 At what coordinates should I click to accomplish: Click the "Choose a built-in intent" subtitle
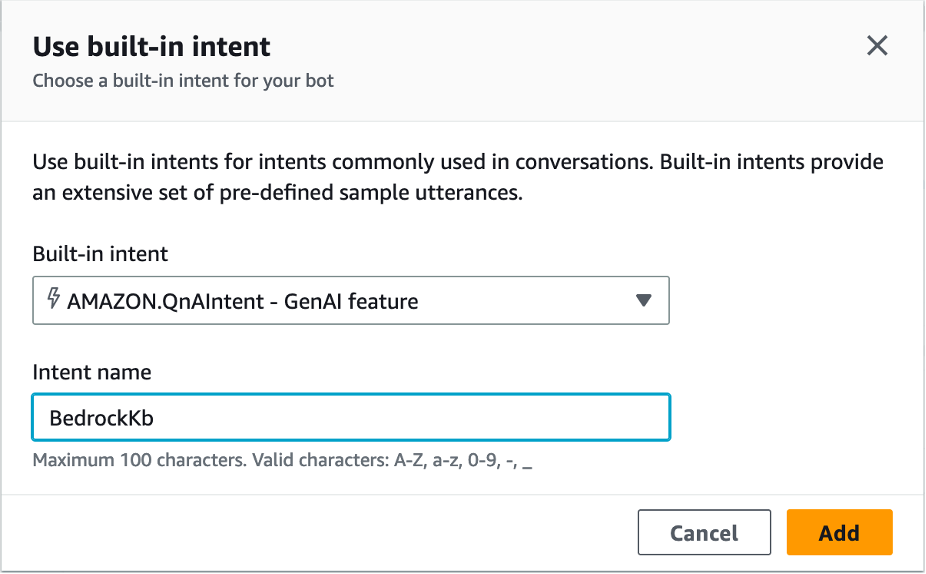[x=183, y=81]
